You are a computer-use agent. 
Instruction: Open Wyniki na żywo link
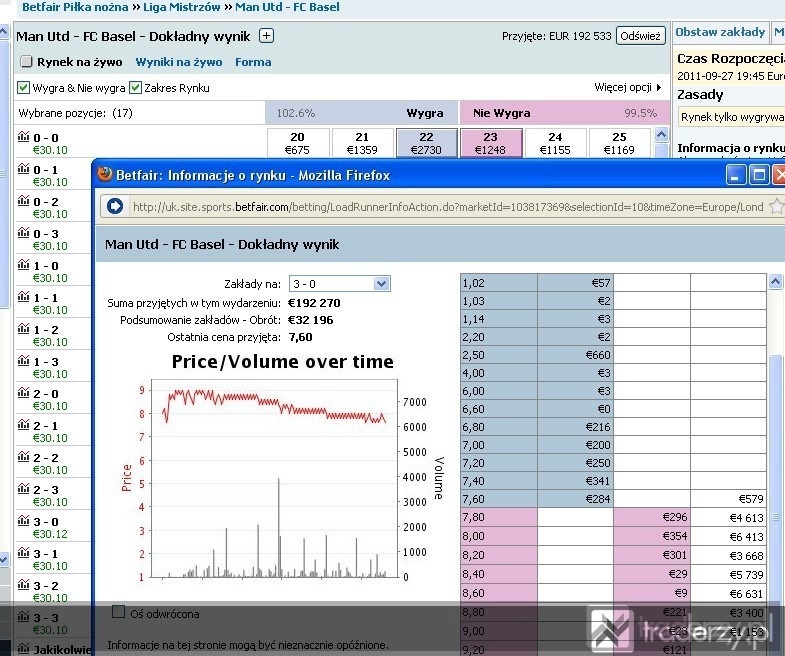coord(179,62)
